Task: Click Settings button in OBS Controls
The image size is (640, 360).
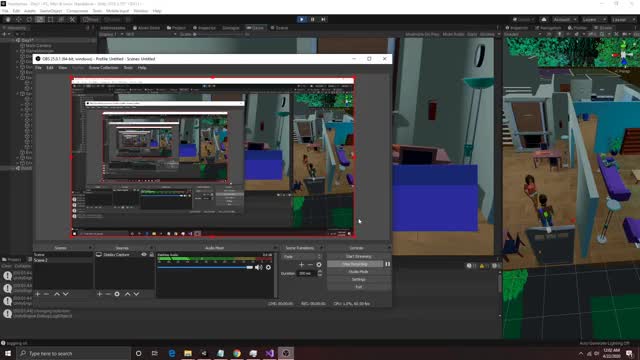Action: [x=358, y=279]
